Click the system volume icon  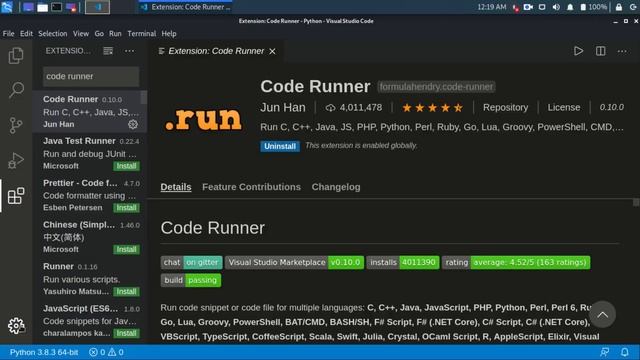coord(556,7)
